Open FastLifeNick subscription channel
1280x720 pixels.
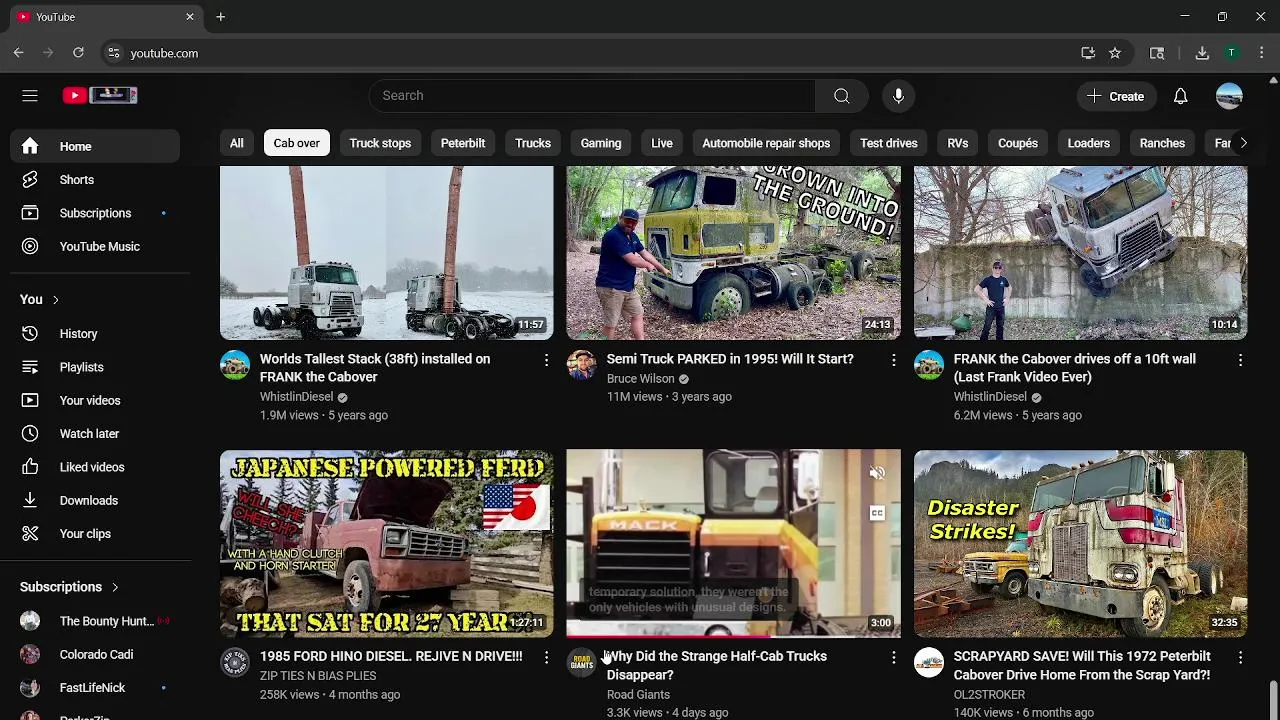[95, 688]
